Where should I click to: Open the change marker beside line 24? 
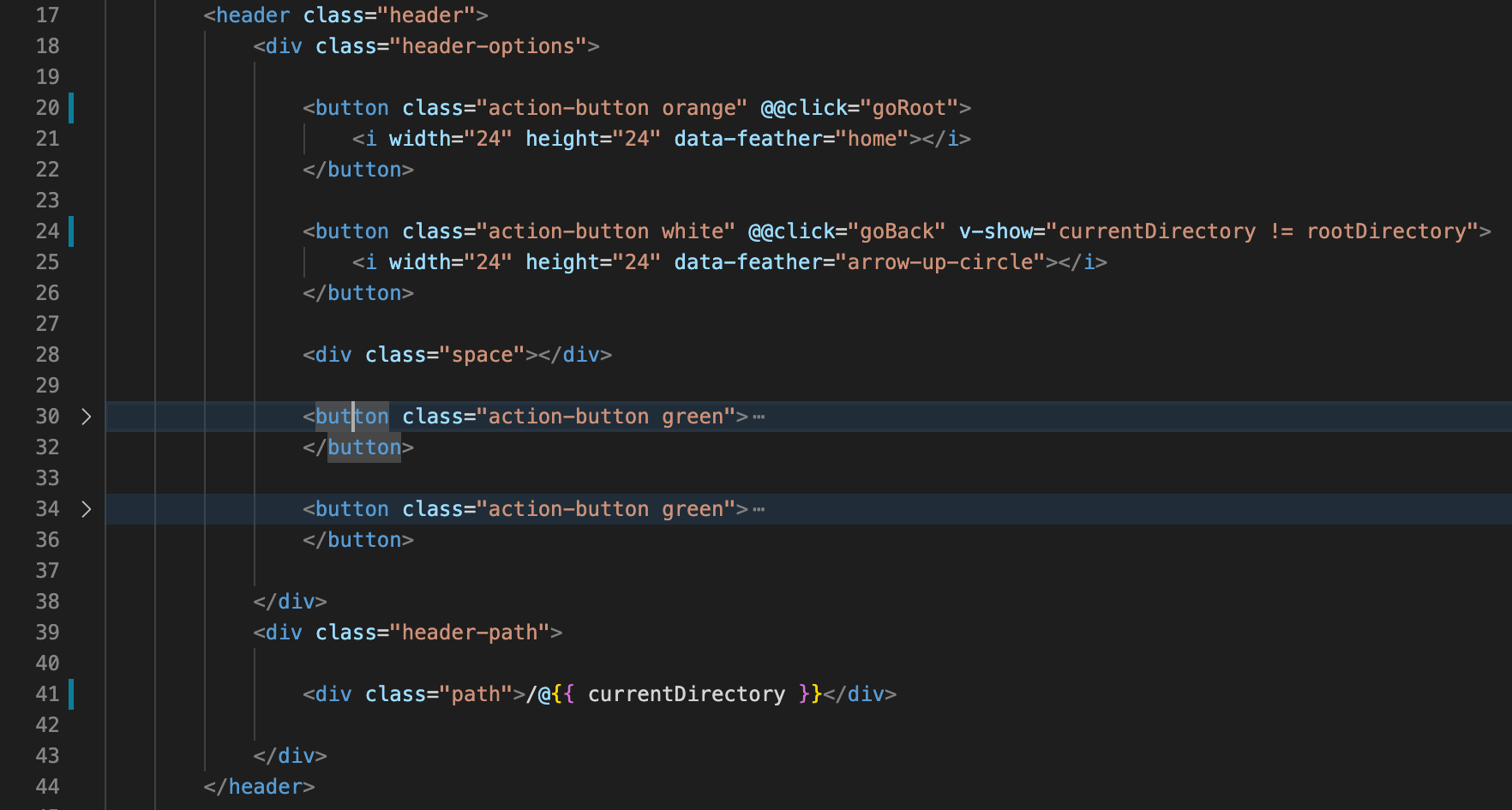point(71,231)
